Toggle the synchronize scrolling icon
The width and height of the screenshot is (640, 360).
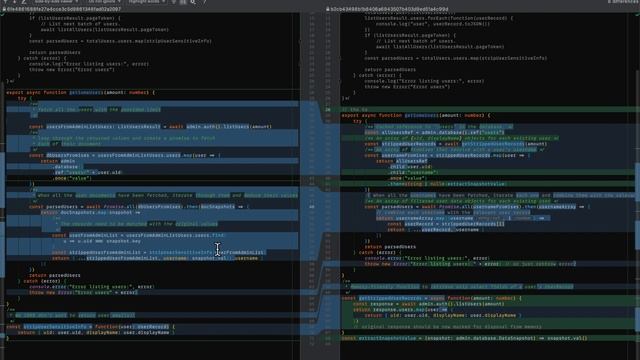[x=183, y=2]
